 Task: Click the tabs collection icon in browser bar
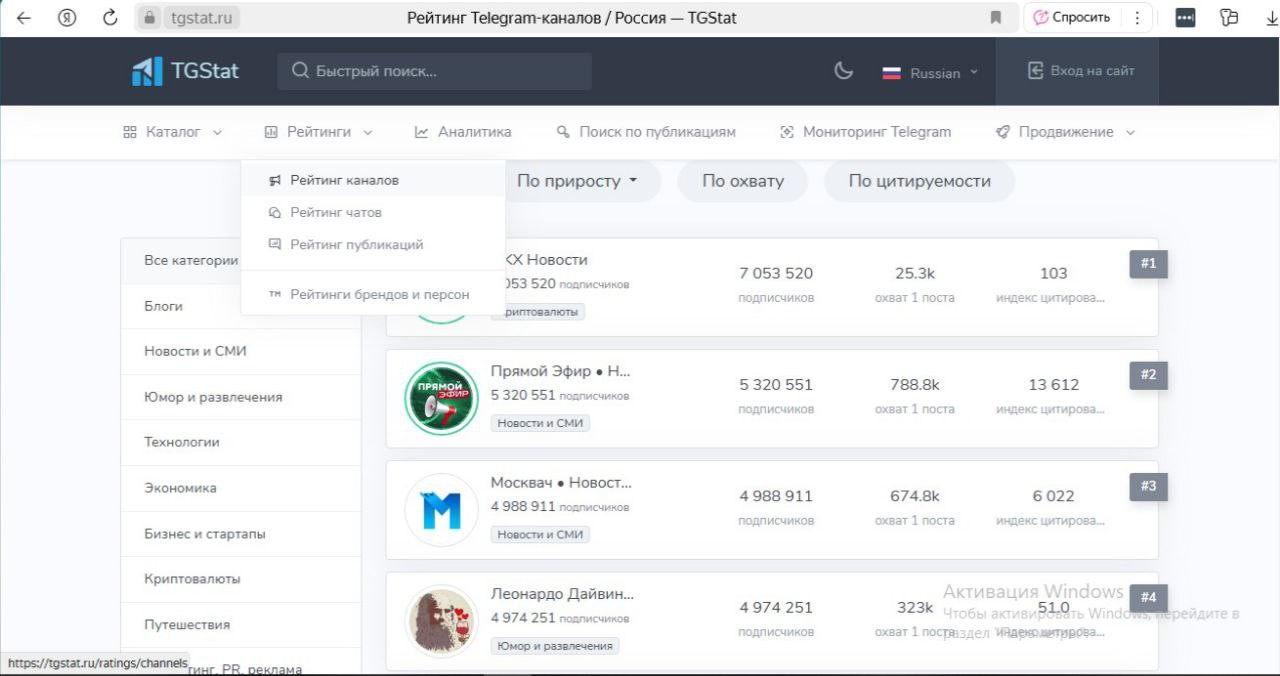(x=1229, y=17)
